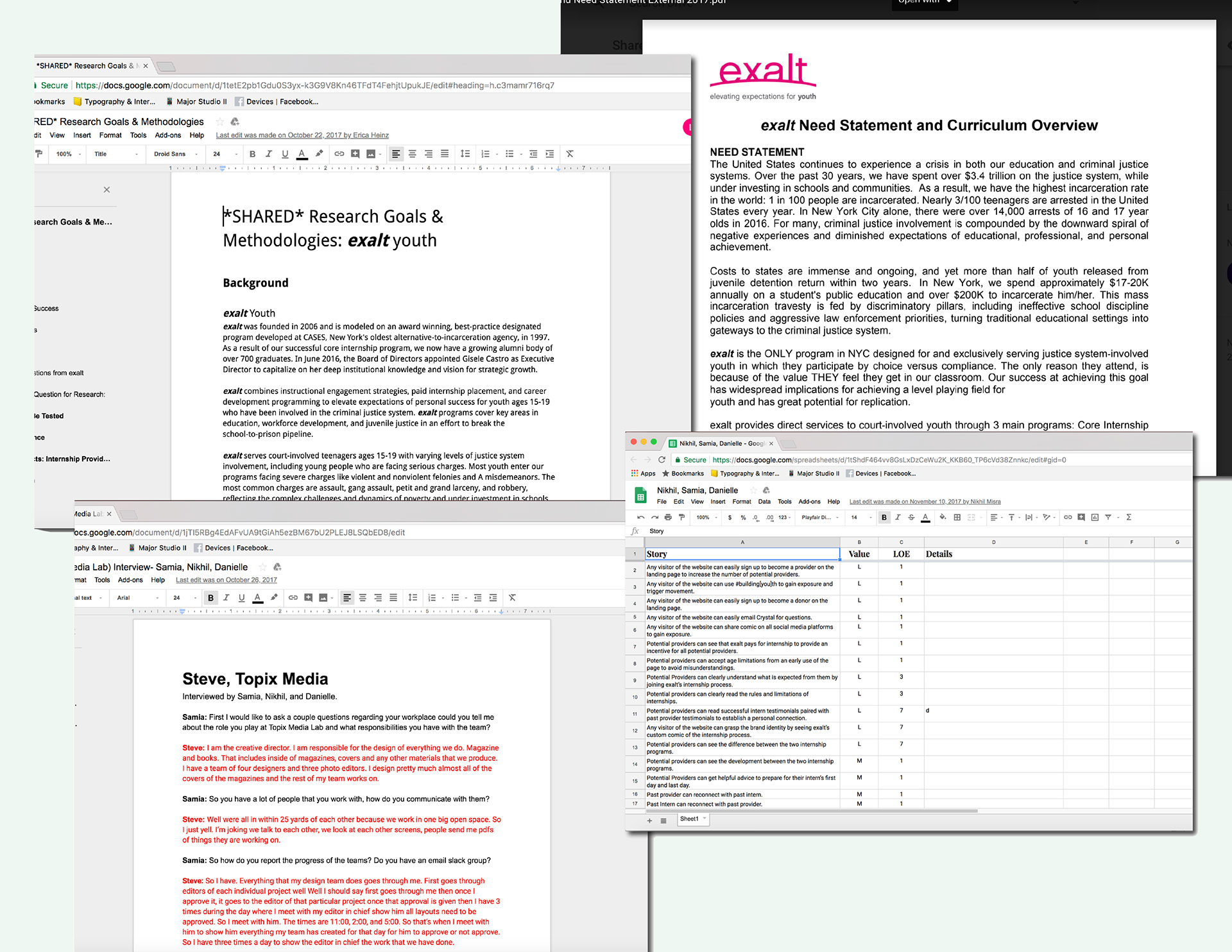Open the horizontal align dropdown in Sheets
1232x952 pixels.
click(996, 517)
